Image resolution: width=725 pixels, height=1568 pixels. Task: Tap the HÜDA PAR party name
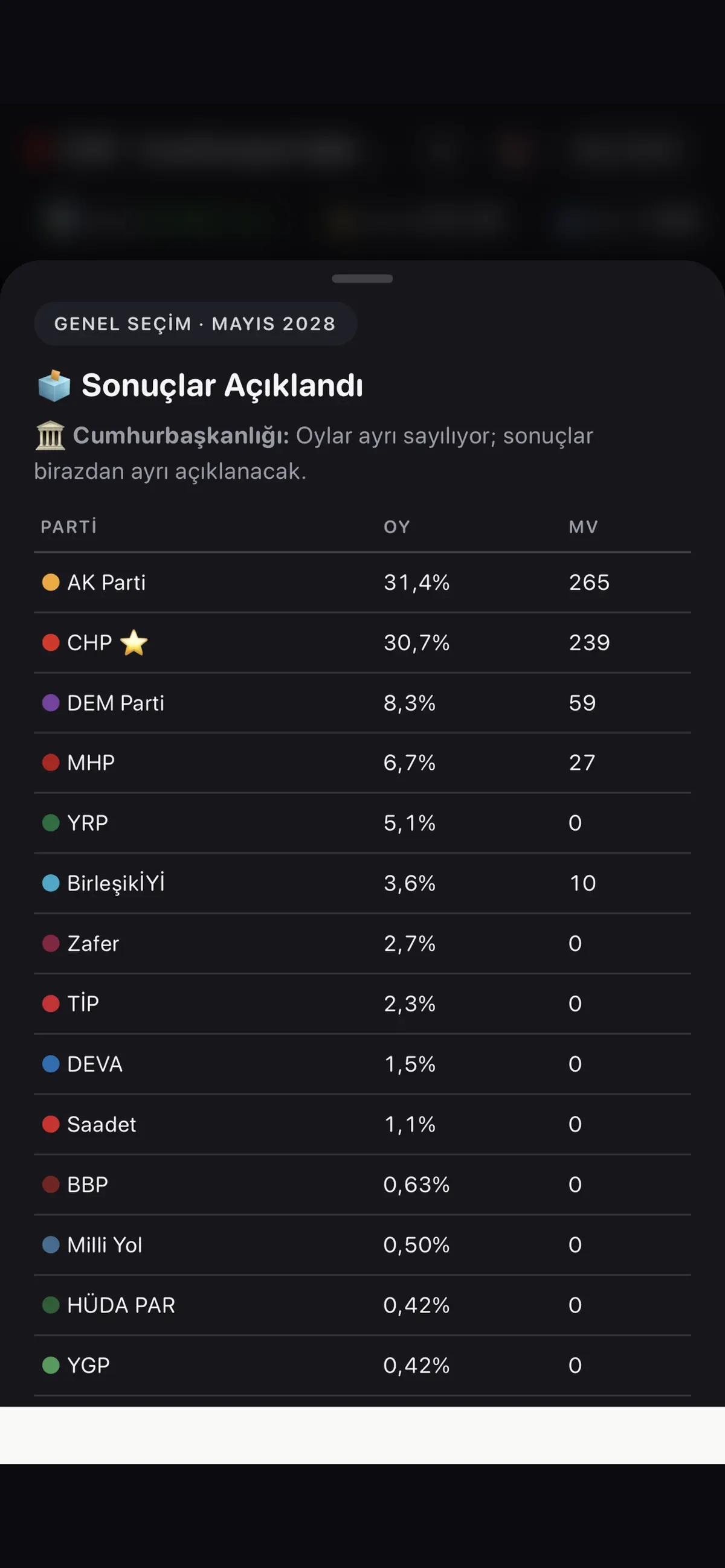pyautogui.click(x=121, y=1305)
